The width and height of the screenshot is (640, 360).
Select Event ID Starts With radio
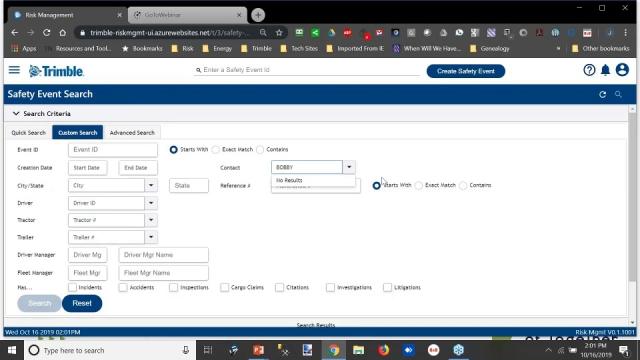173,150
